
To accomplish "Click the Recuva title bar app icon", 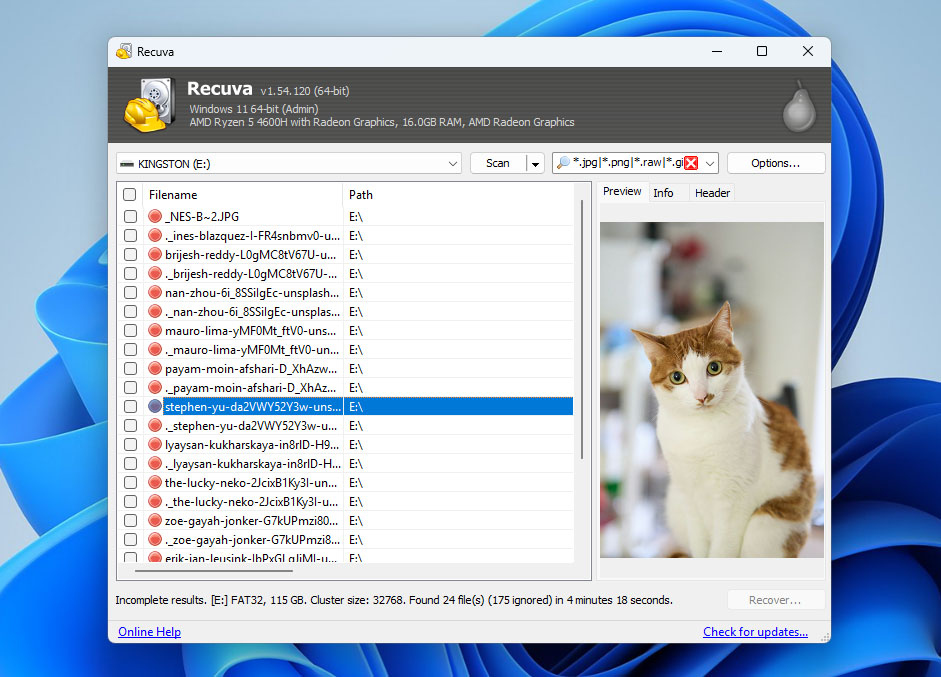I will (124, 51).
